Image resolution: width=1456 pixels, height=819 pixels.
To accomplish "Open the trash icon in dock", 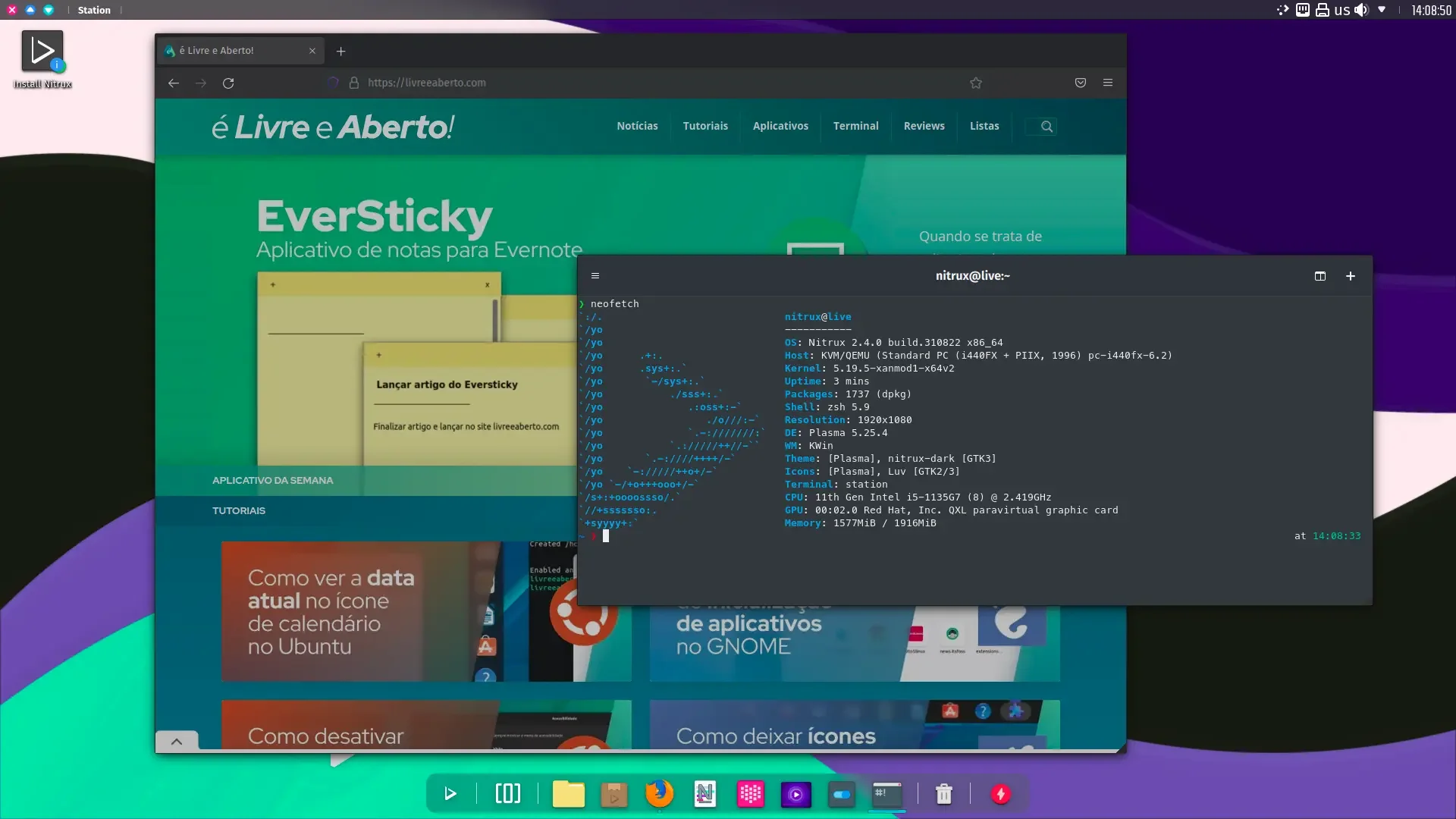I will point(944,794).
